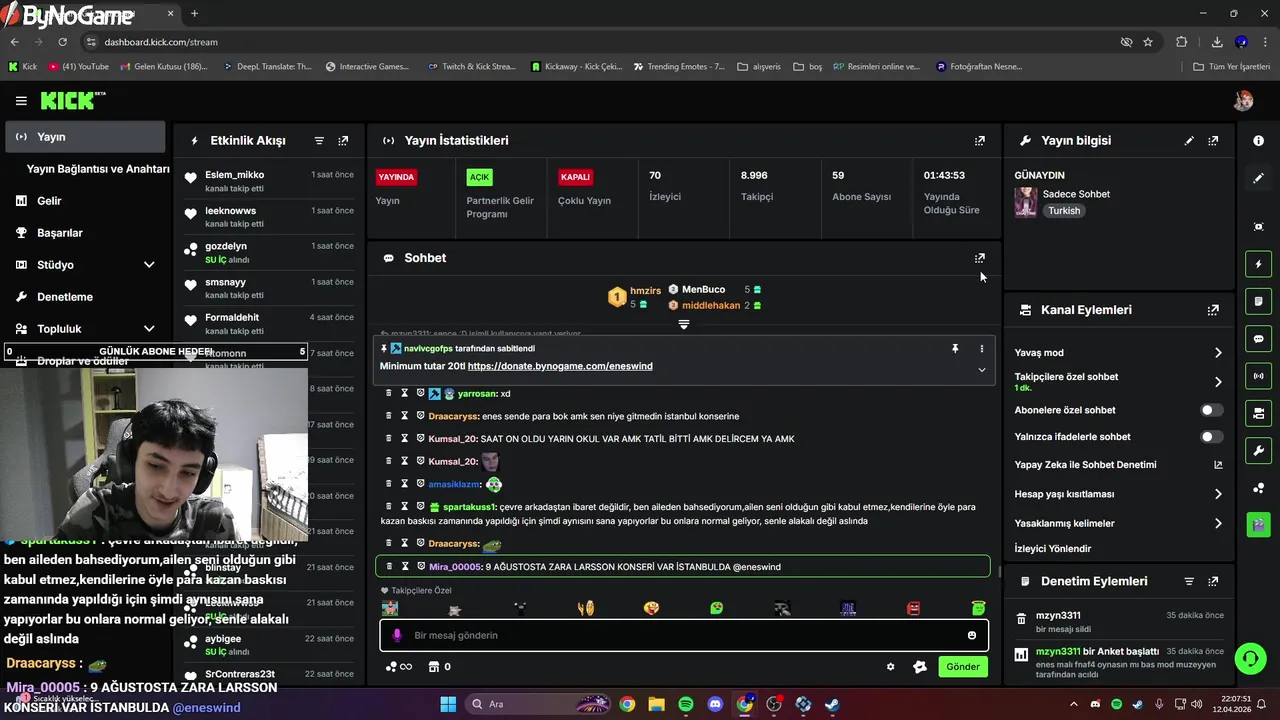1280x720 pixels.
Task: Open the green headset support bubble
Action: 1250,658
